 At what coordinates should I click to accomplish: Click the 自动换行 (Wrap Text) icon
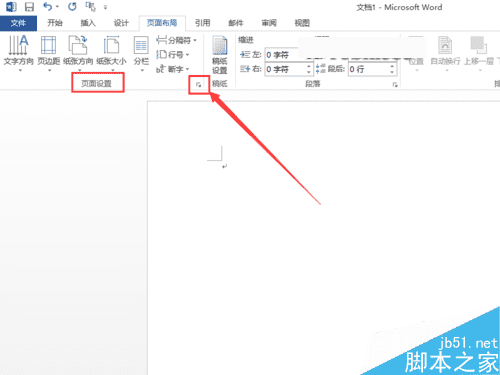[445, 45]
